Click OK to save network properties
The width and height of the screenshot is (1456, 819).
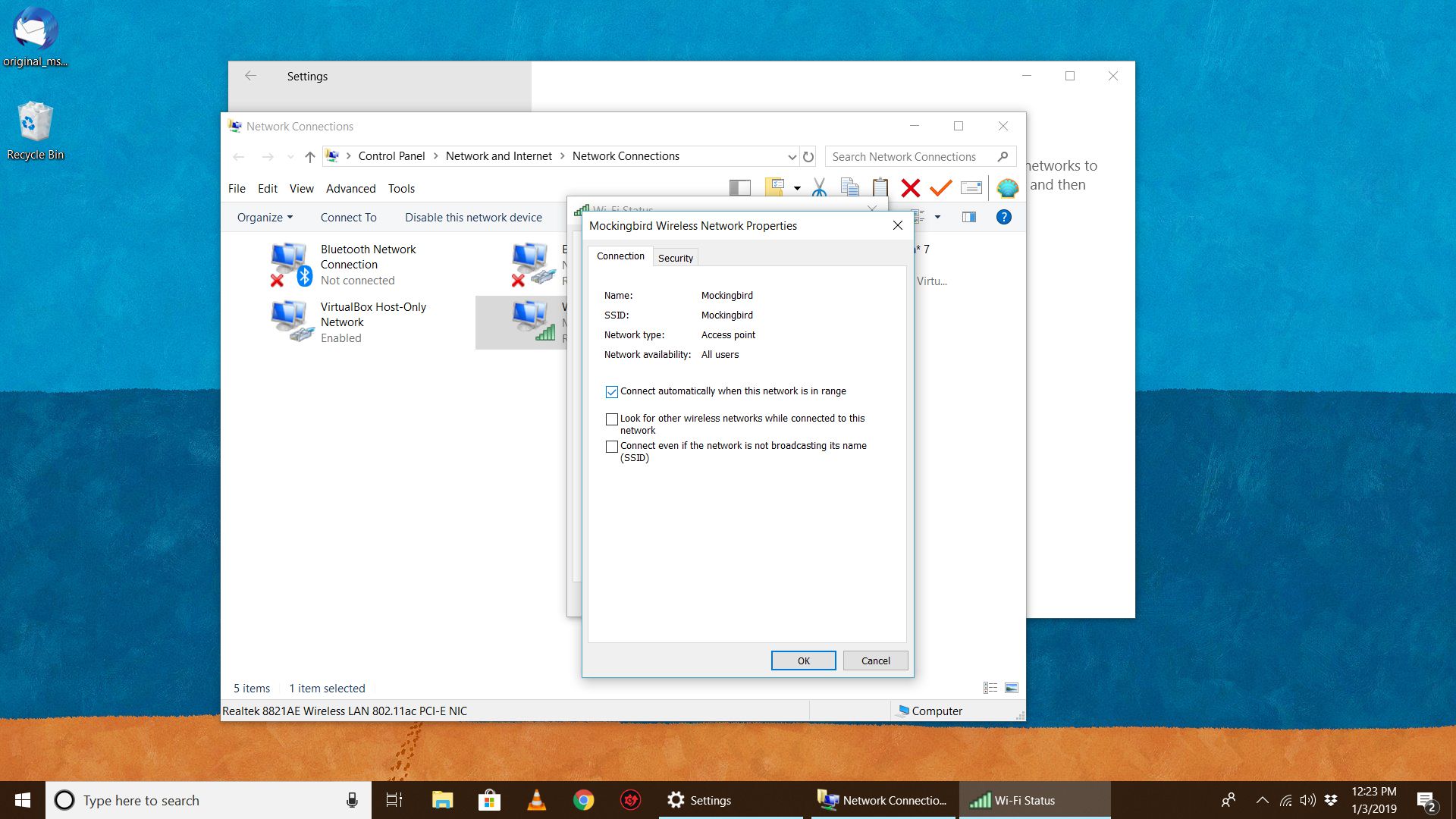803,660
